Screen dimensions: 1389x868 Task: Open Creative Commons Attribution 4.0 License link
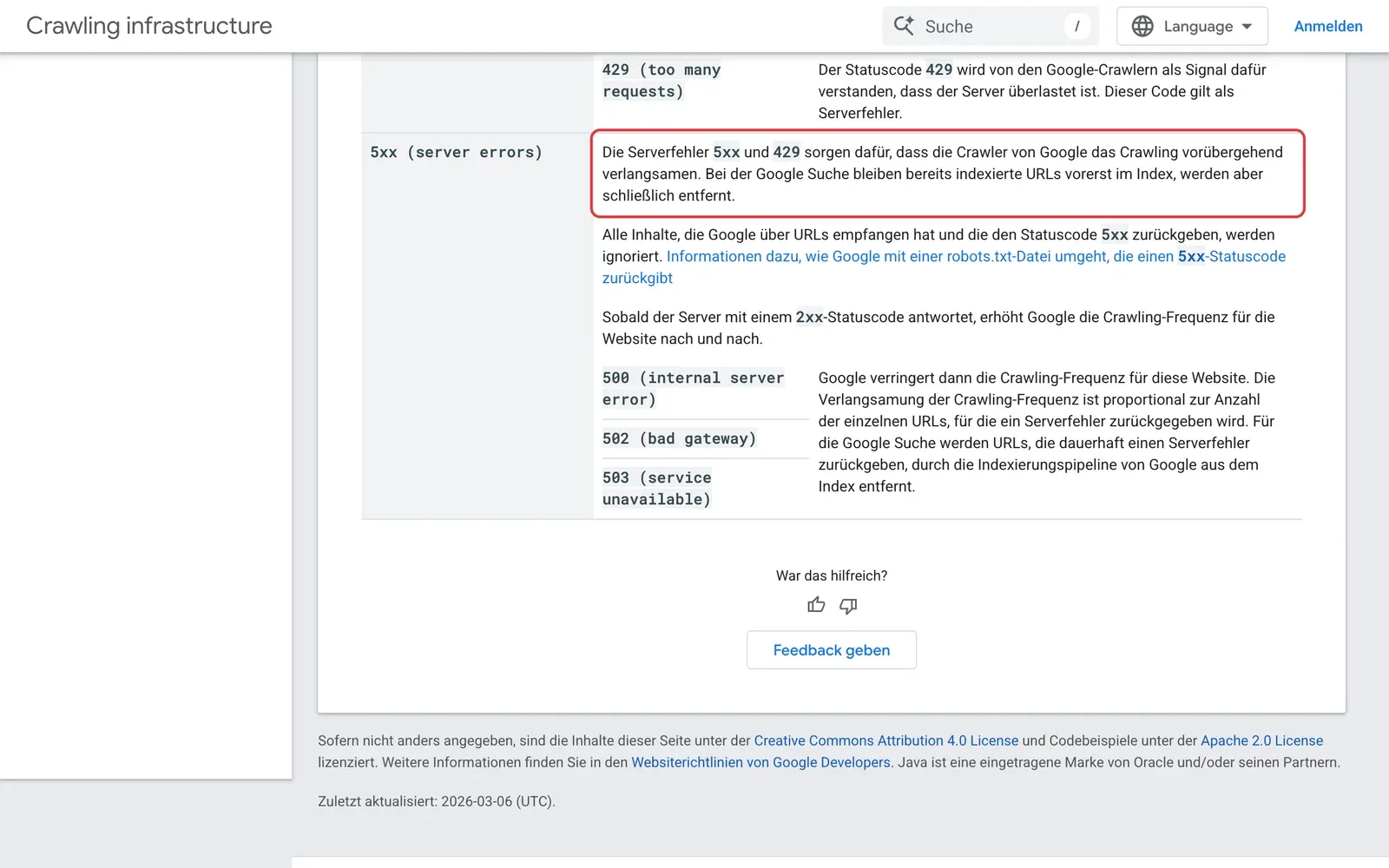click(x=886, y=740)
